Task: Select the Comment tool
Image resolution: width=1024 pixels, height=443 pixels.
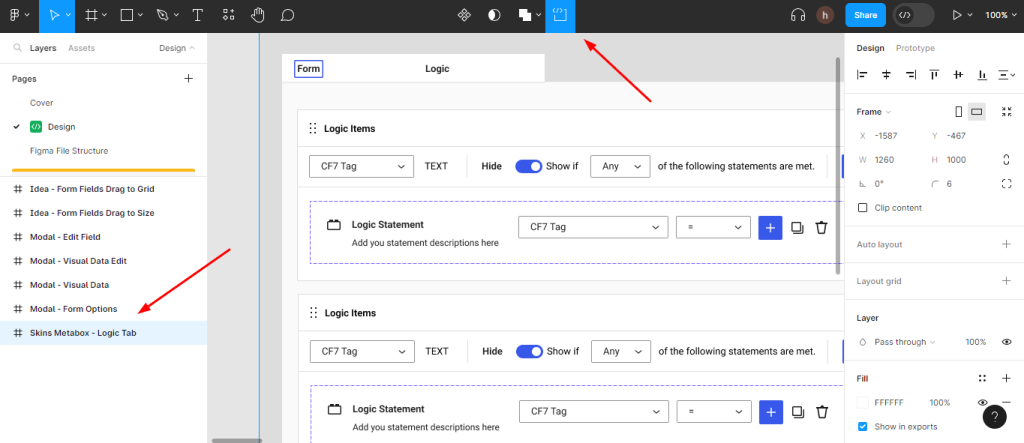Action: (288, 15)
